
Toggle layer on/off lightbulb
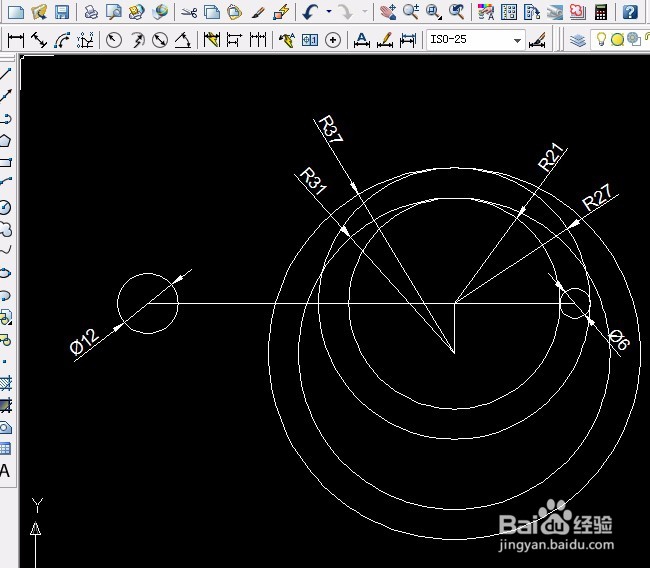pyautogui.click(x=601, y=39)
